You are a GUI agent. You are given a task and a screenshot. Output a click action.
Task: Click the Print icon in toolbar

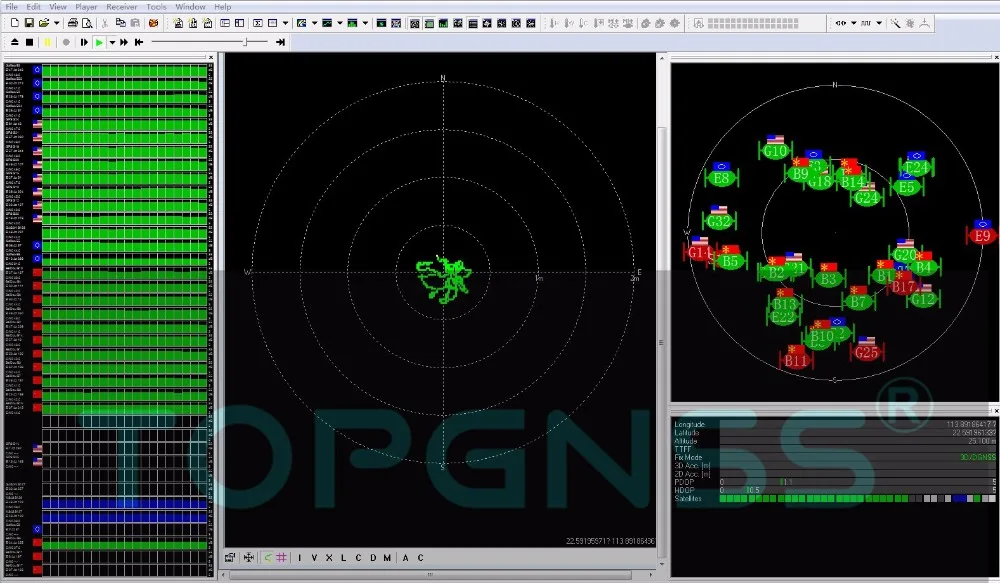[x=73, y=23]
